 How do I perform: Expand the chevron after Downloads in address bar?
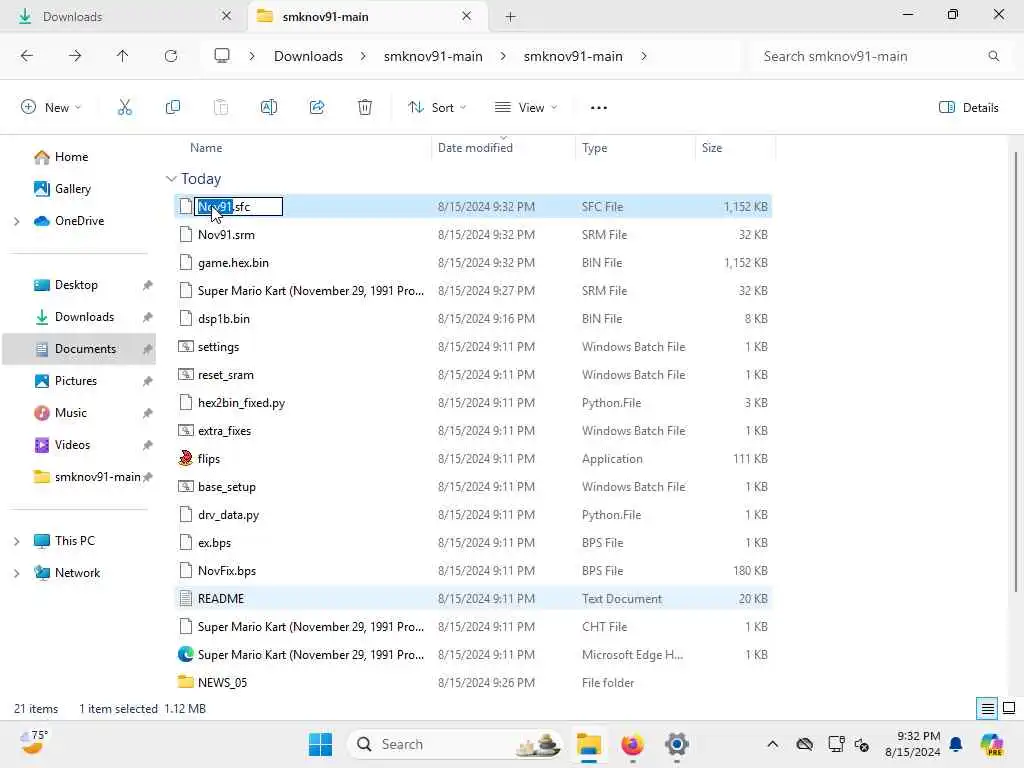(x=363, y=56)
